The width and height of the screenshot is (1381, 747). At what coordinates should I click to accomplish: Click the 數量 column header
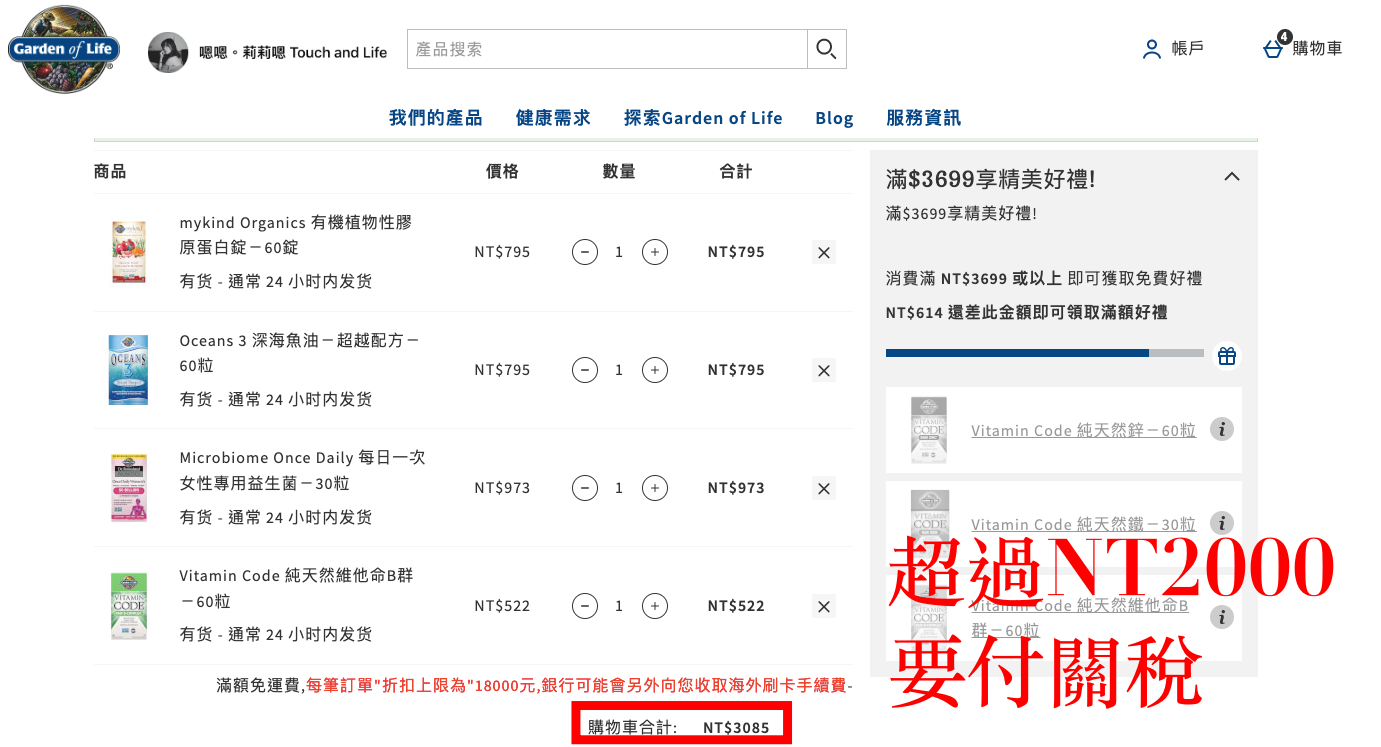click(x=619, y=172)
